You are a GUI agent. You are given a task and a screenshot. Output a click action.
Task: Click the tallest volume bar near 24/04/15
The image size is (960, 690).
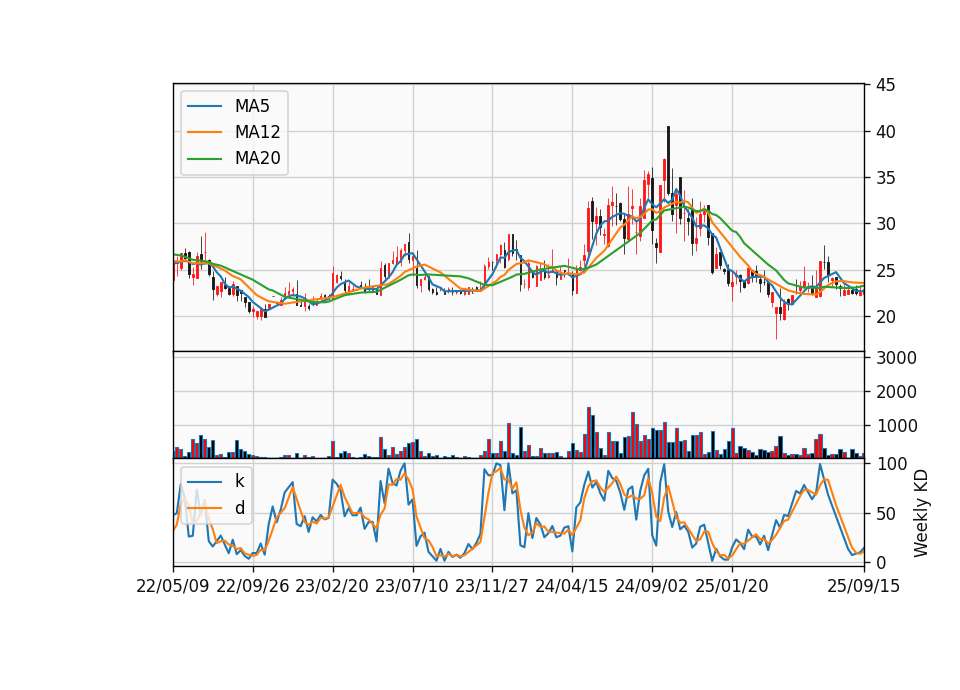click(x=588, y=433)
